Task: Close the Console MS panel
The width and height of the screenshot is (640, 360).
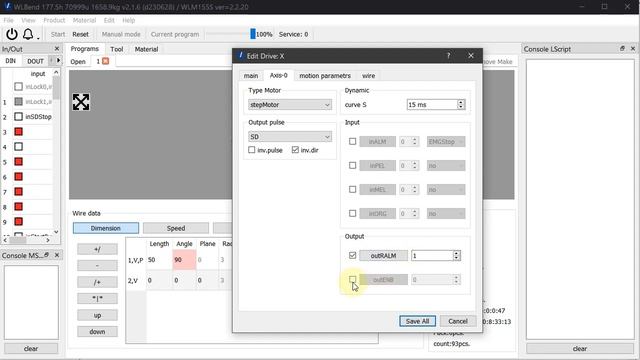Action: pos(57,255)
